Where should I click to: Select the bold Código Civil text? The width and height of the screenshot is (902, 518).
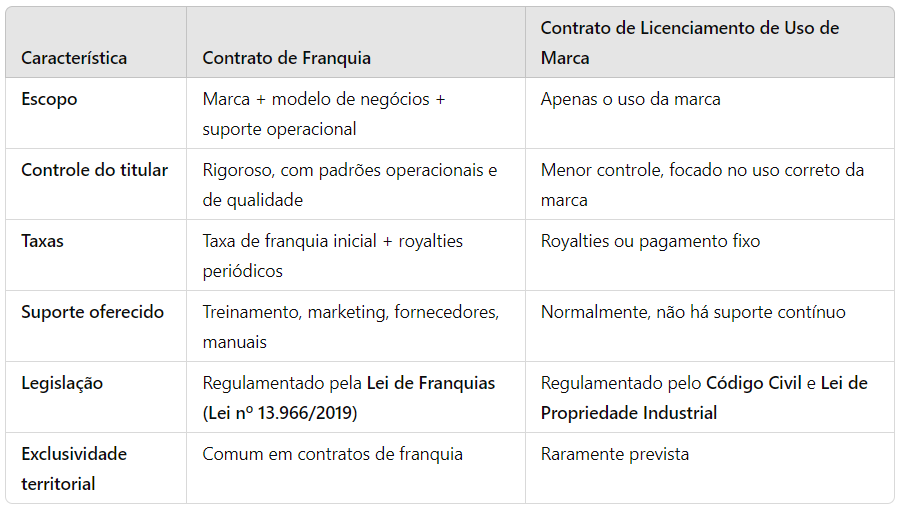[x=754, y=383]
